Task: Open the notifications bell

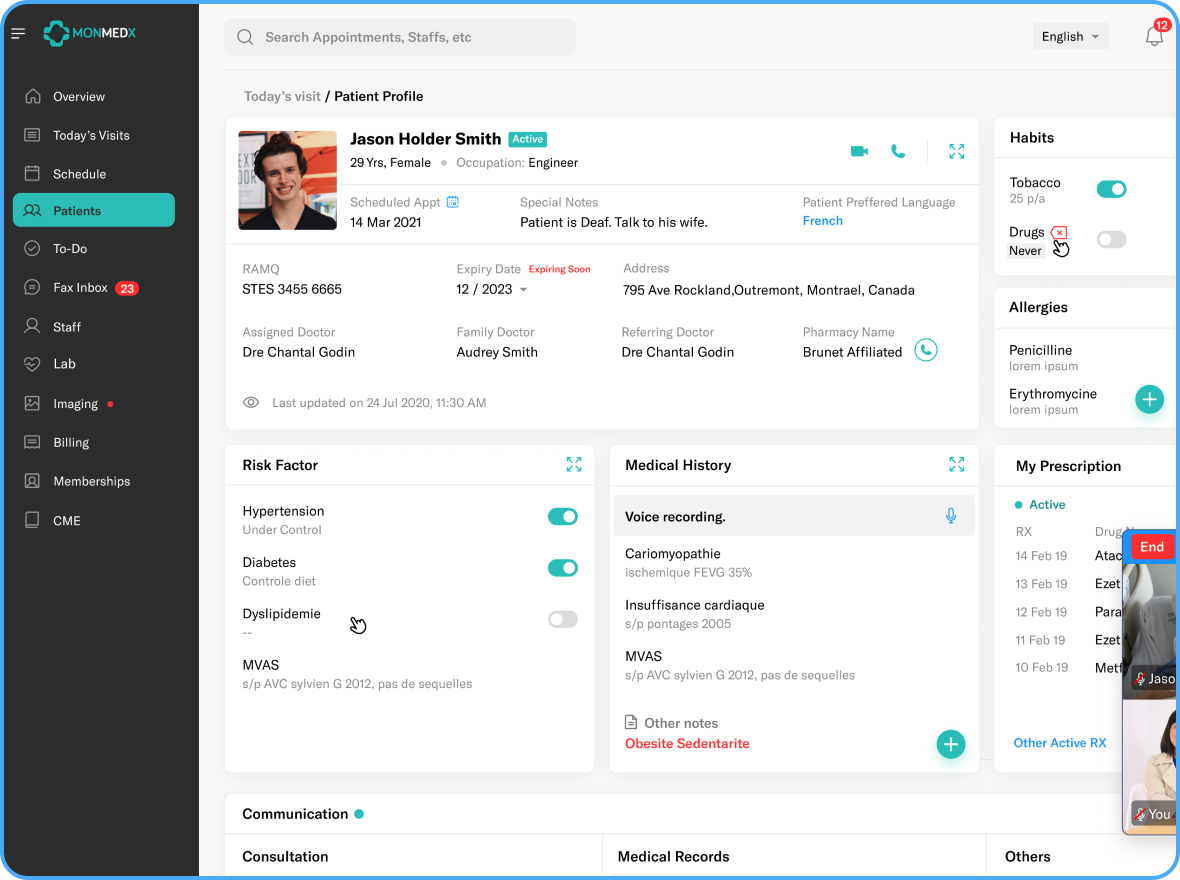Action: pos(1154,37)
